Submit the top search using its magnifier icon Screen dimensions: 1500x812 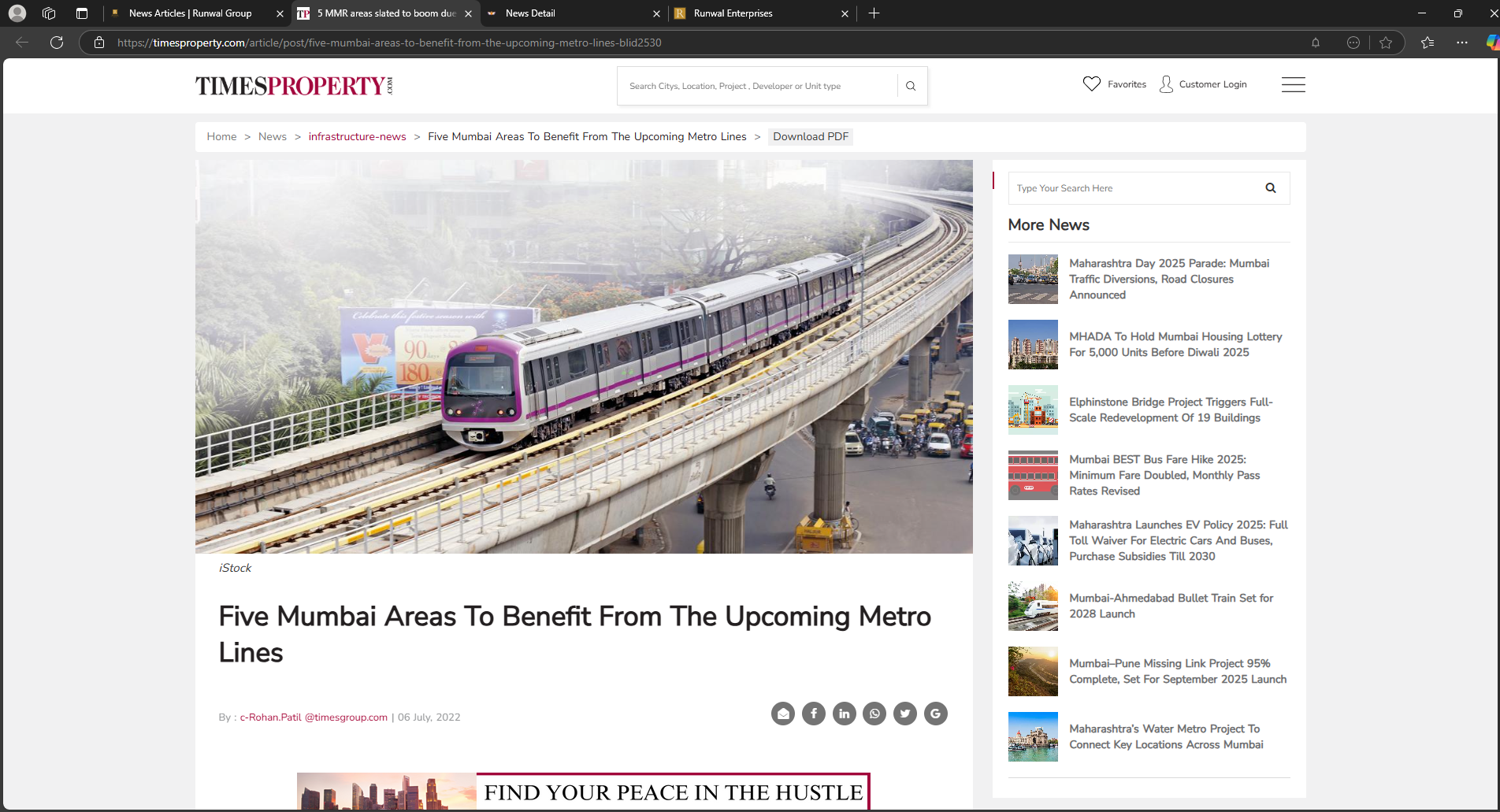coord(911,85)
